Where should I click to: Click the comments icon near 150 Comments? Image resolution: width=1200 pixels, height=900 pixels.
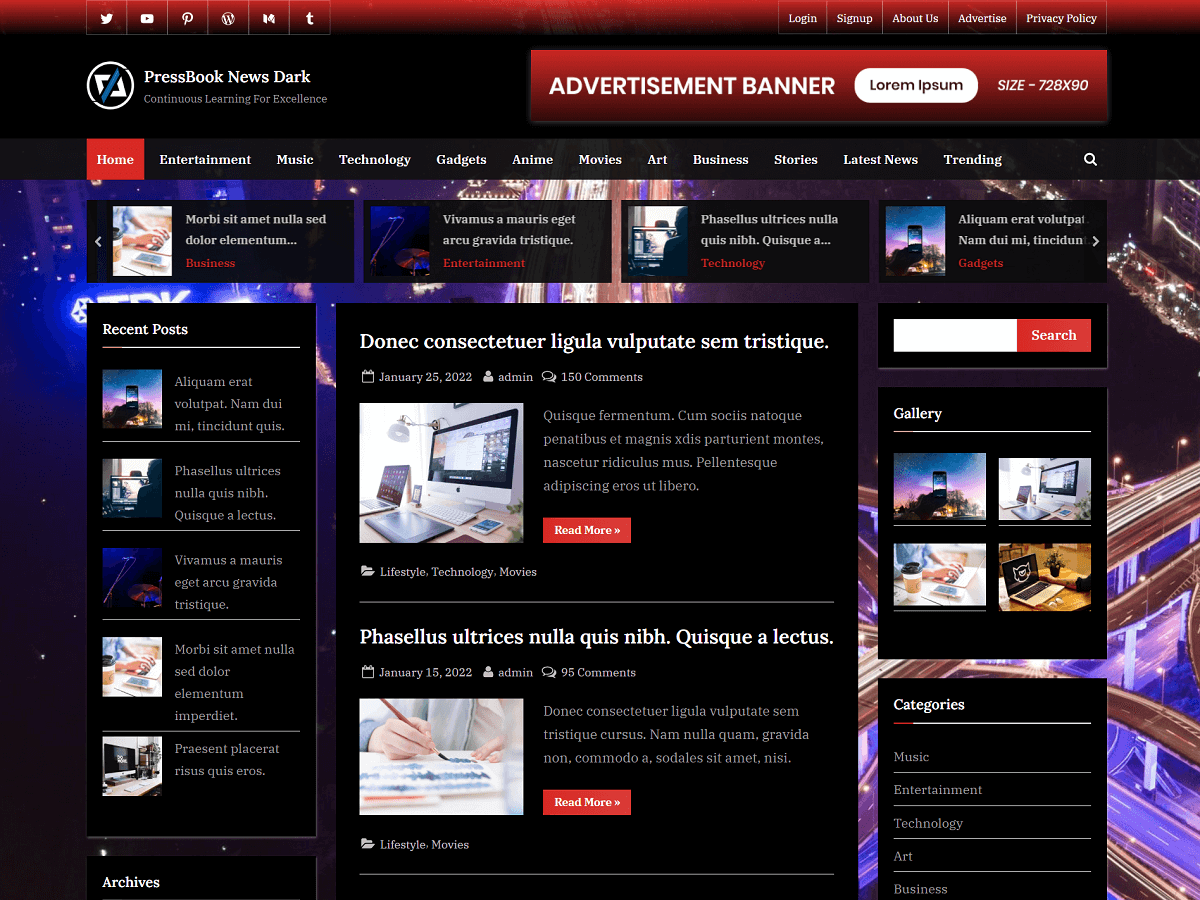[549, 377]
